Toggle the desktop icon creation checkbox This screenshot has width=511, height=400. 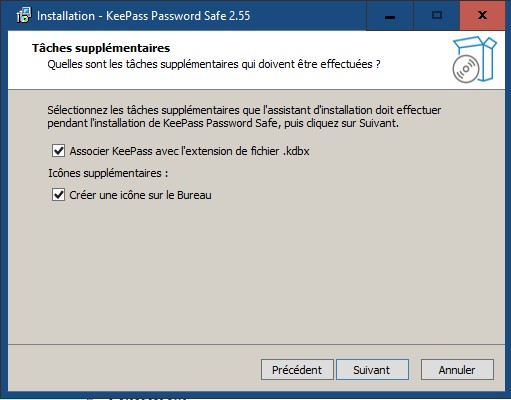tap(59, 195)
